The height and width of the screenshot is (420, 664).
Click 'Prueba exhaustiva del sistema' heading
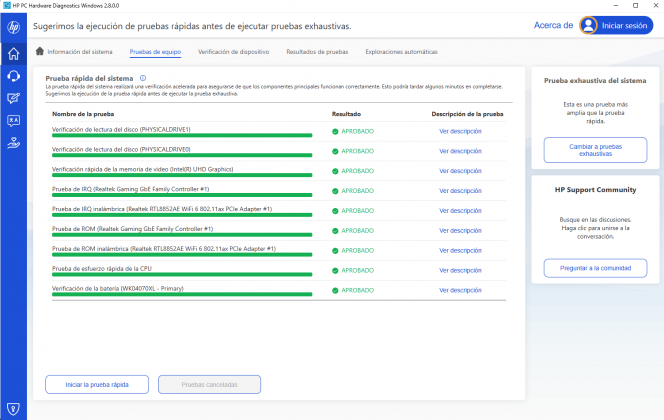pos(595,80)
